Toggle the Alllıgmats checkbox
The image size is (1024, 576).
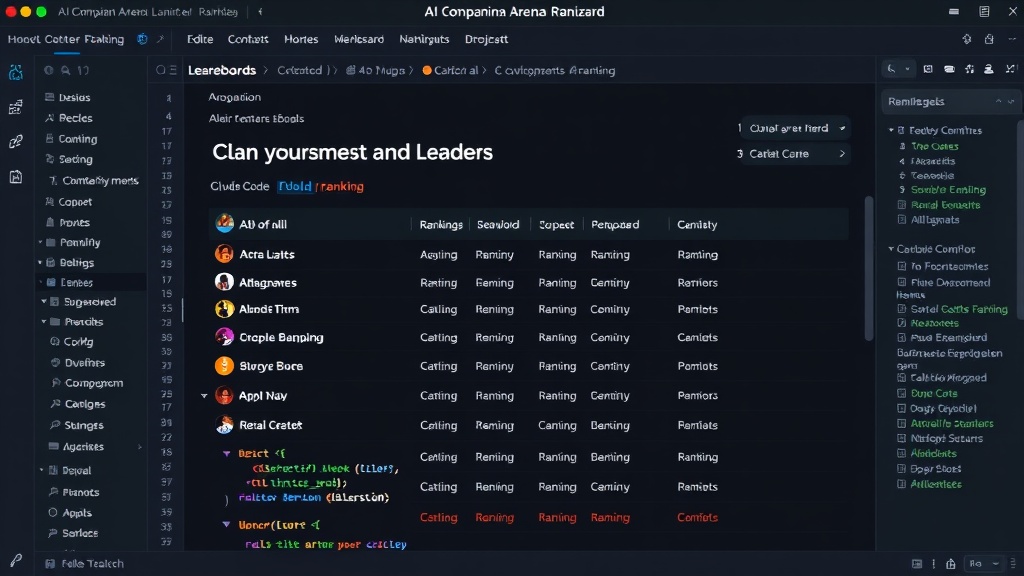tap(902, 220)
